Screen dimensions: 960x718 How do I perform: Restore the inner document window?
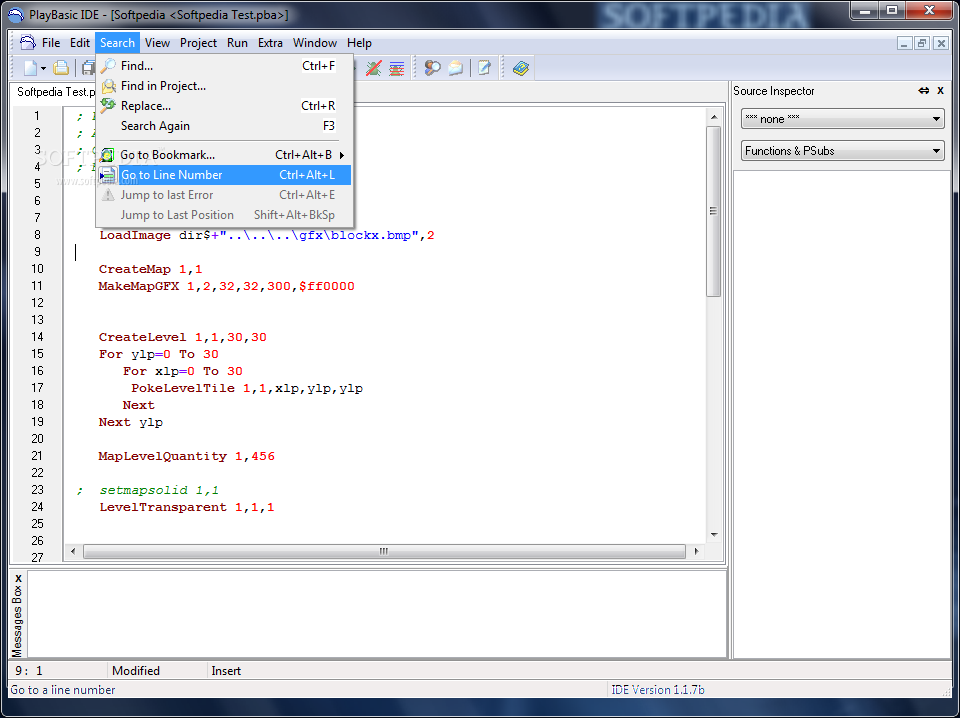coord(921,43)
